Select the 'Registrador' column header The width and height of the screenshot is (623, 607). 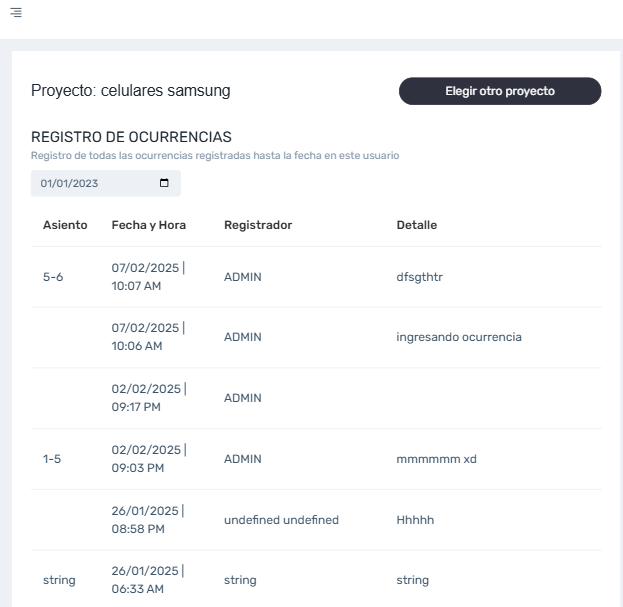pyautogui.click(x=258, y=225)
